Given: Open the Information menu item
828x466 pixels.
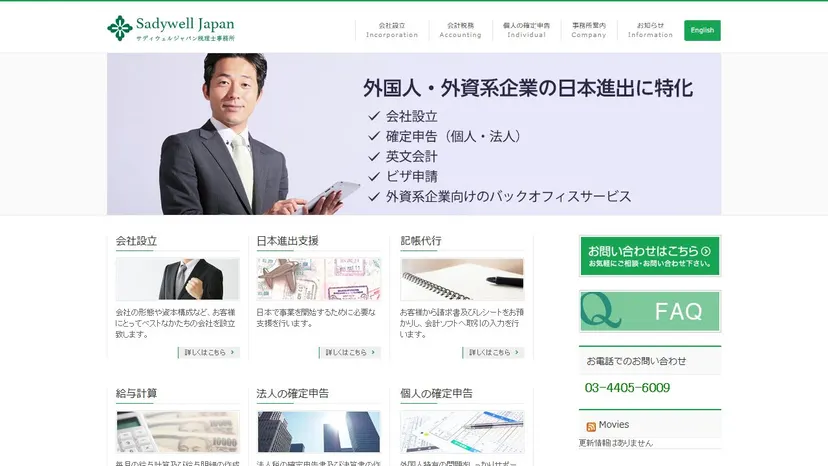Looking at the screenshot, I should pos(650,30).
